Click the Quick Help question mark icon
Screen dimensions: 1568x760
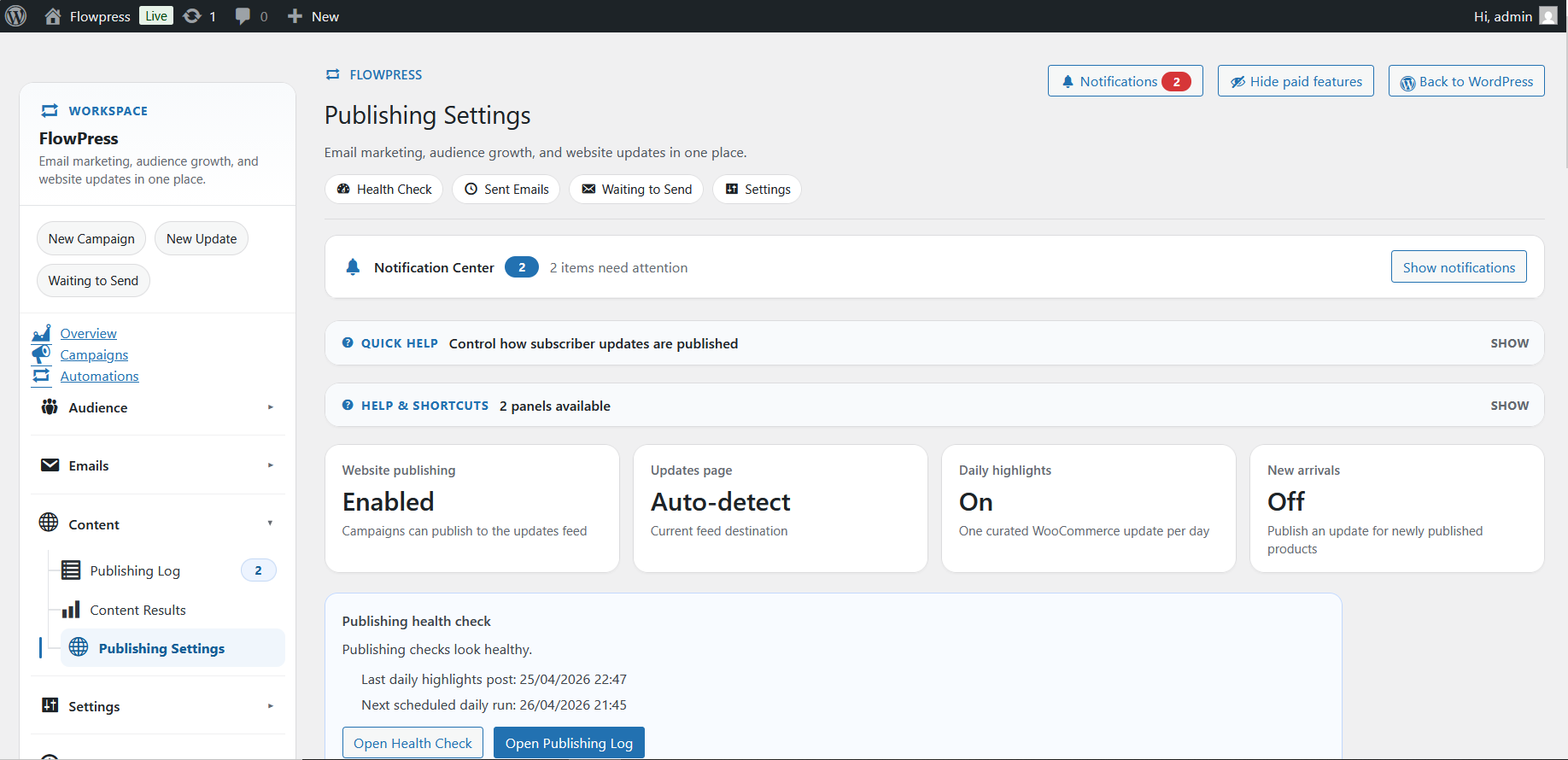coord(348,342)
